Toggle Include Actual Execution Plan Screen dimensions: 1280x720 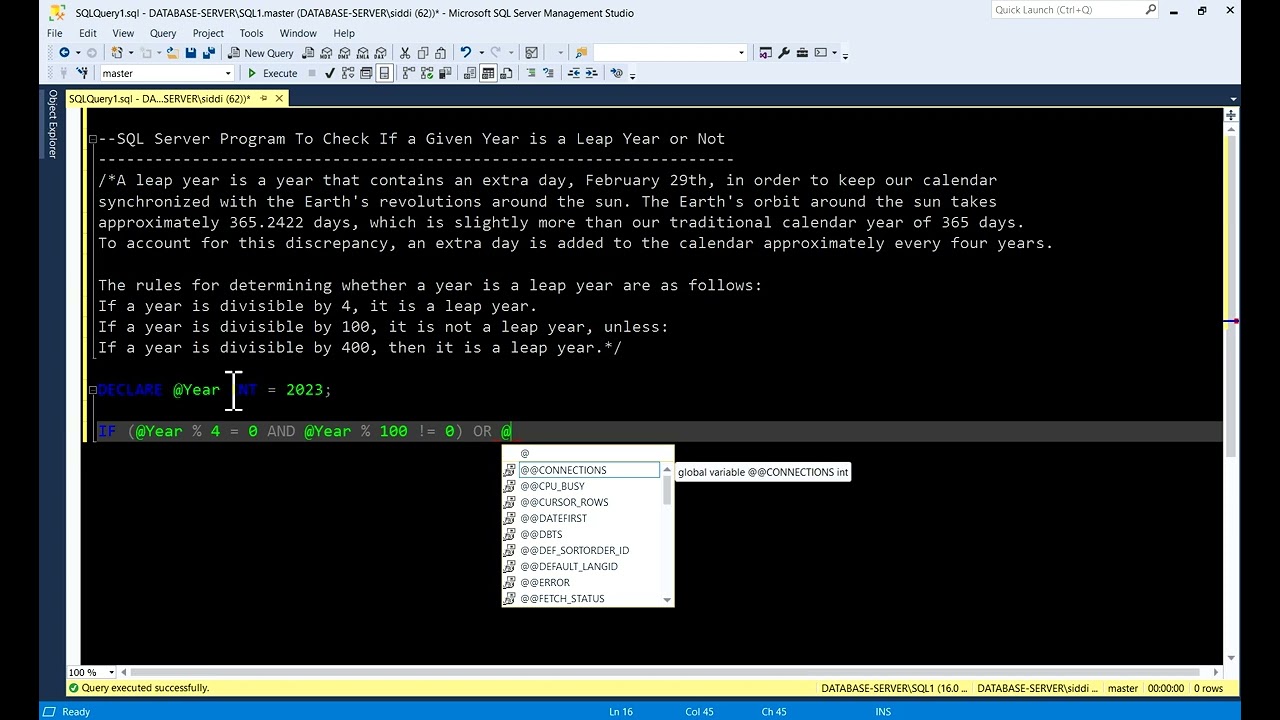point(410,73)
